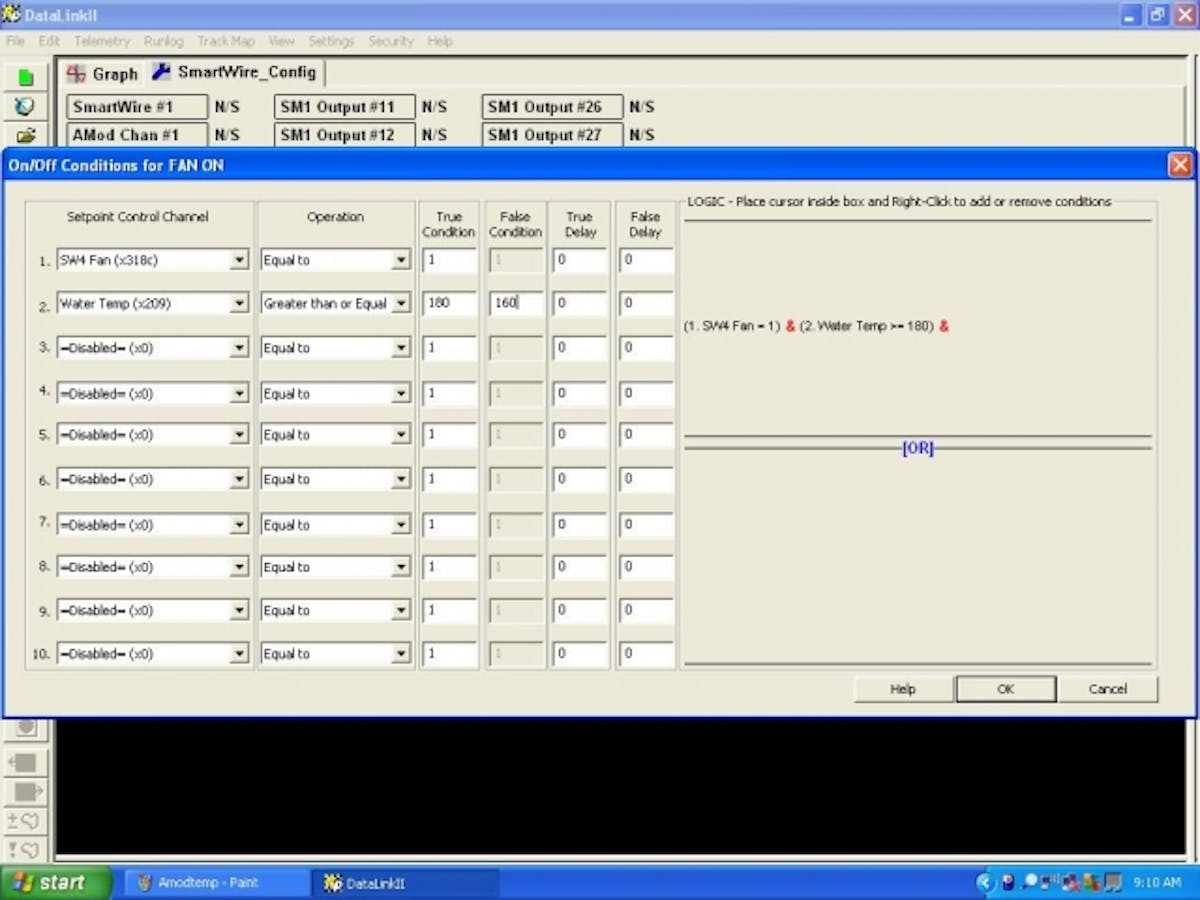Open the Telemetry menu
1200x900 pixels.
[100, 41]
